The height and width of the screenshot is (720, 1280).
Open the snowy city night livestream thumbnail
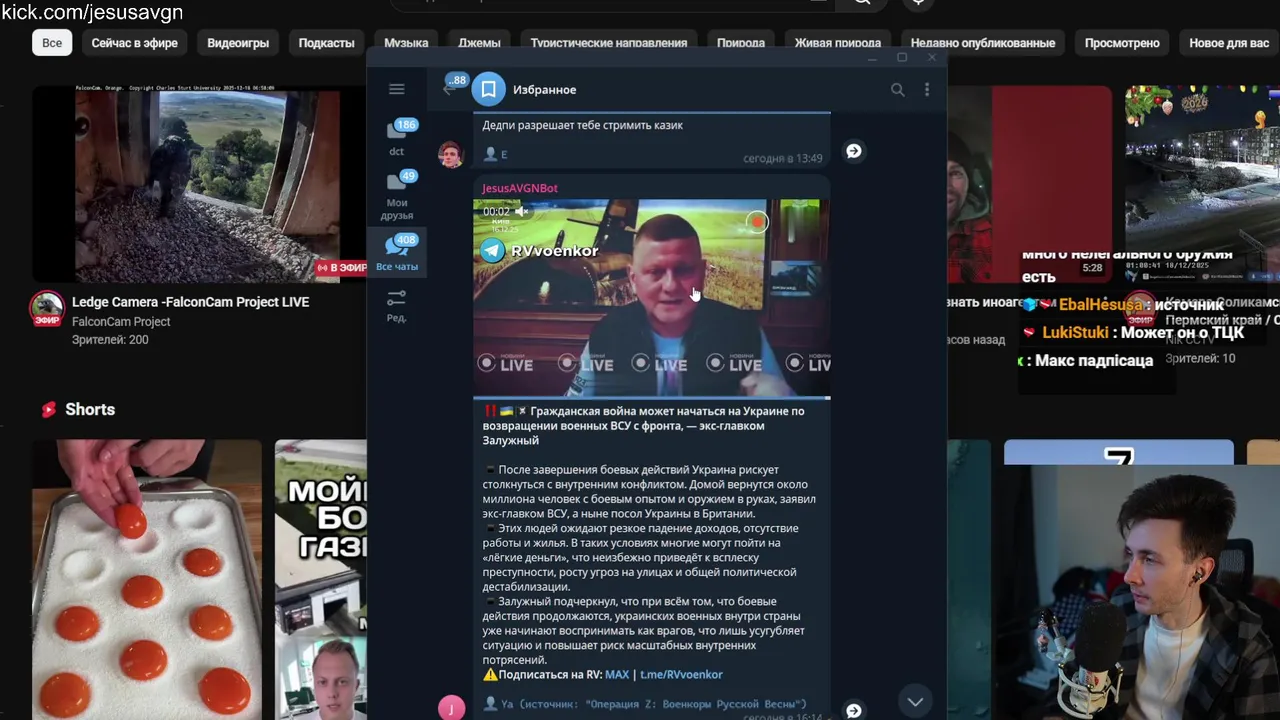tap(1202, 184)
